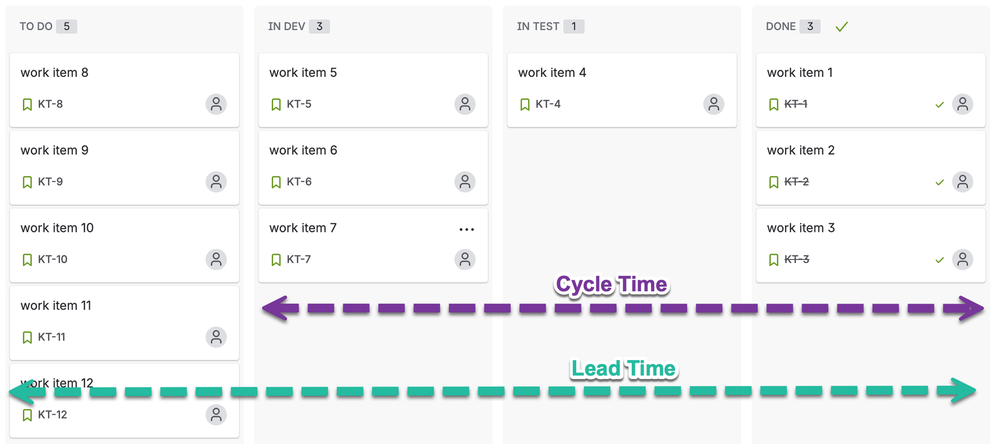The height and width of the screenshot is (444, 998).
Task: Click assignee avatar on work item 10
Action: pyautogui.click(x=216, y=259)
